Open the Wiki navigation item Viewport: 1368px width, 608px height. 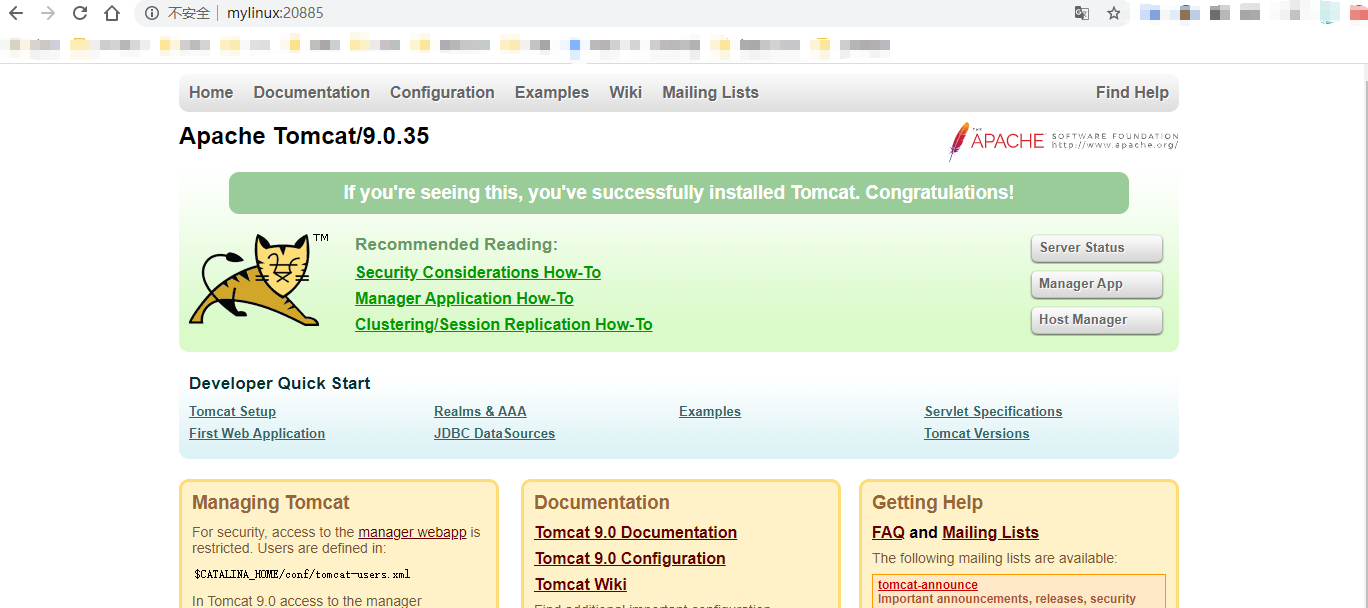pos(626,92)
